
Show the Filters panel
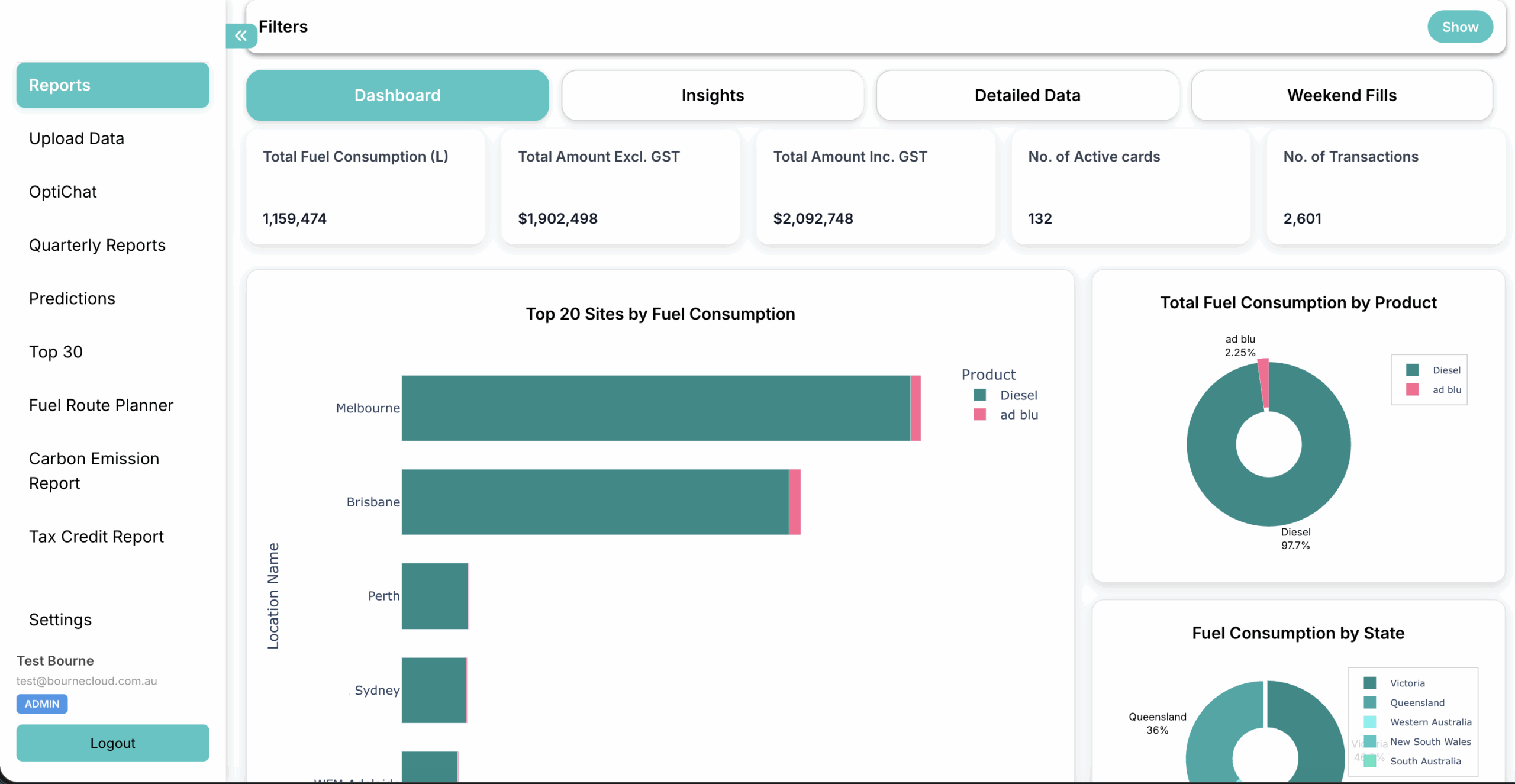tap(1459, 27)
